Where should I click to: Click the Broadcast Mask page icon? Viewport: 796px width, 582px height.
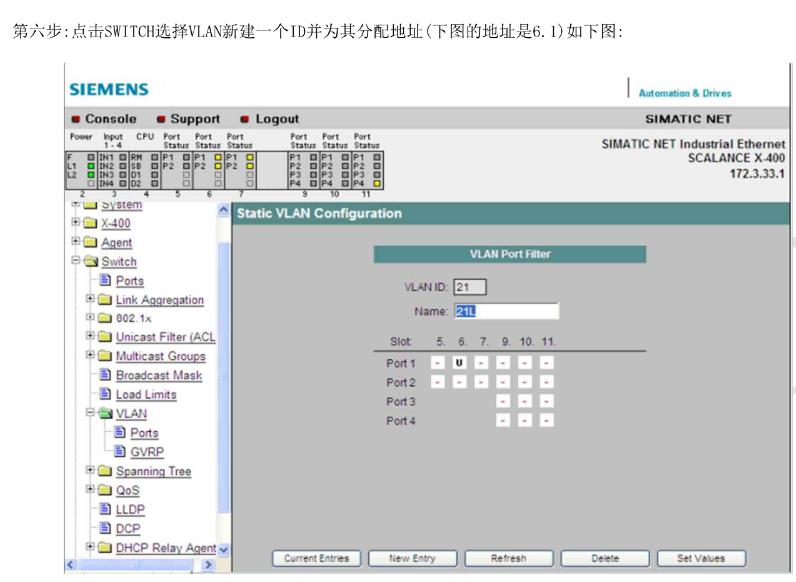point(105,375)
